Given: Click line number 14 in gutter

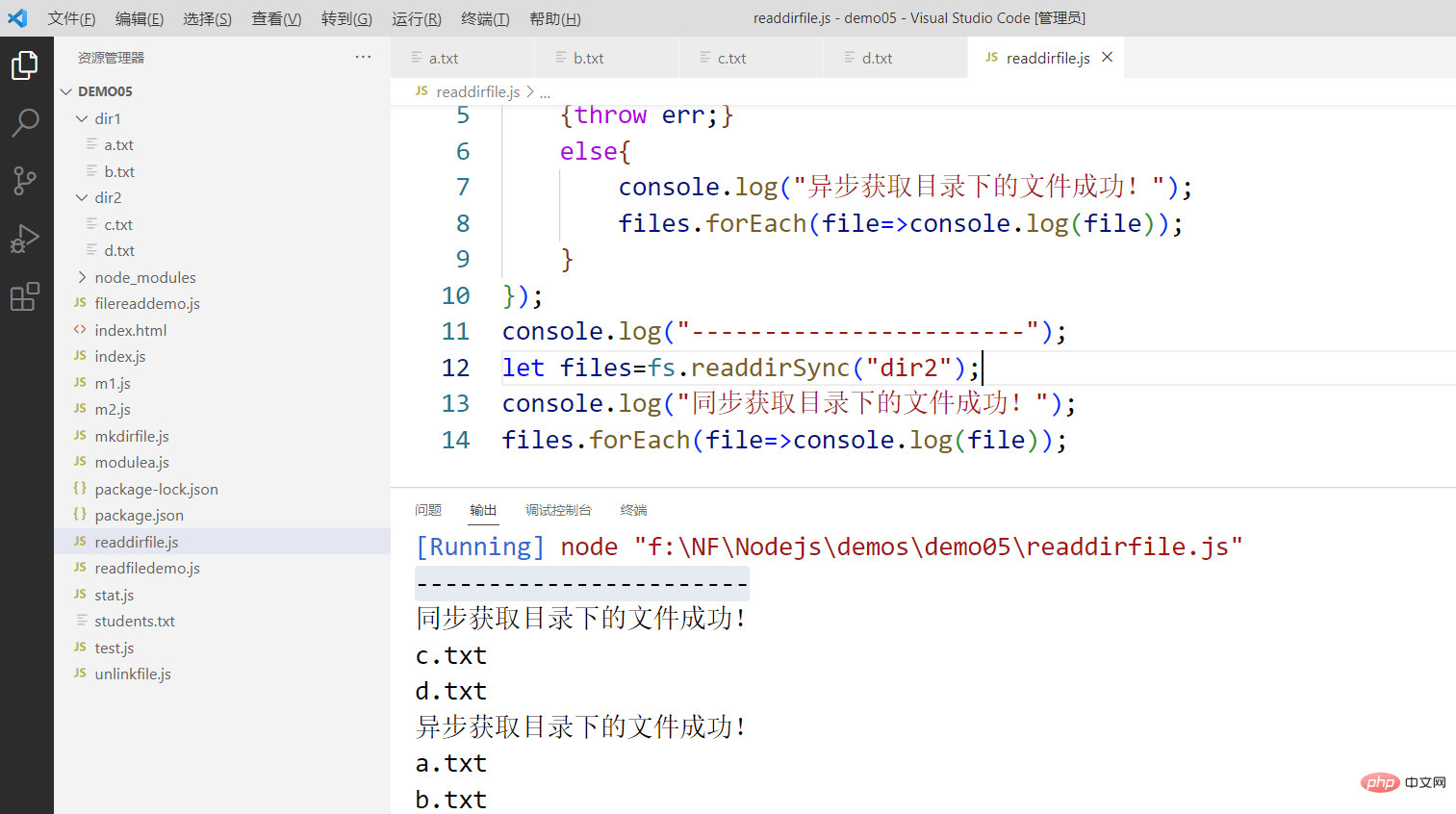Looking at the screenshot, I should pos(455,440).
